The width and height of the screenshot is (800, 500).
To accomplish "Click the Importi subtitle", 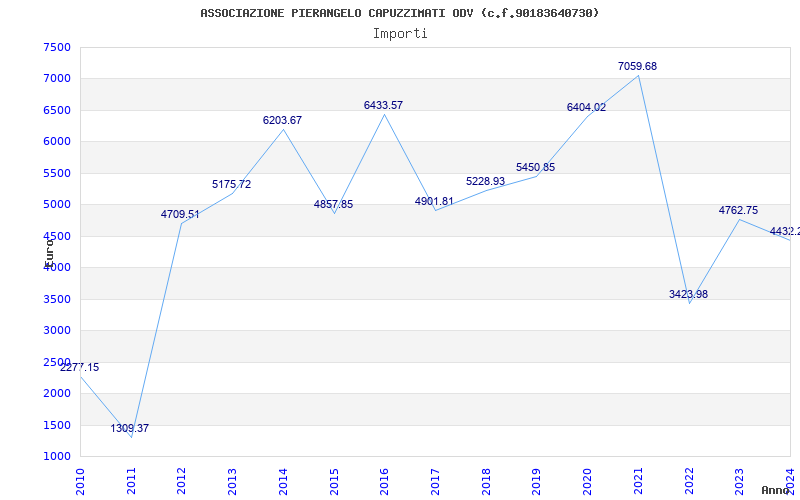I will click(400, 34).
